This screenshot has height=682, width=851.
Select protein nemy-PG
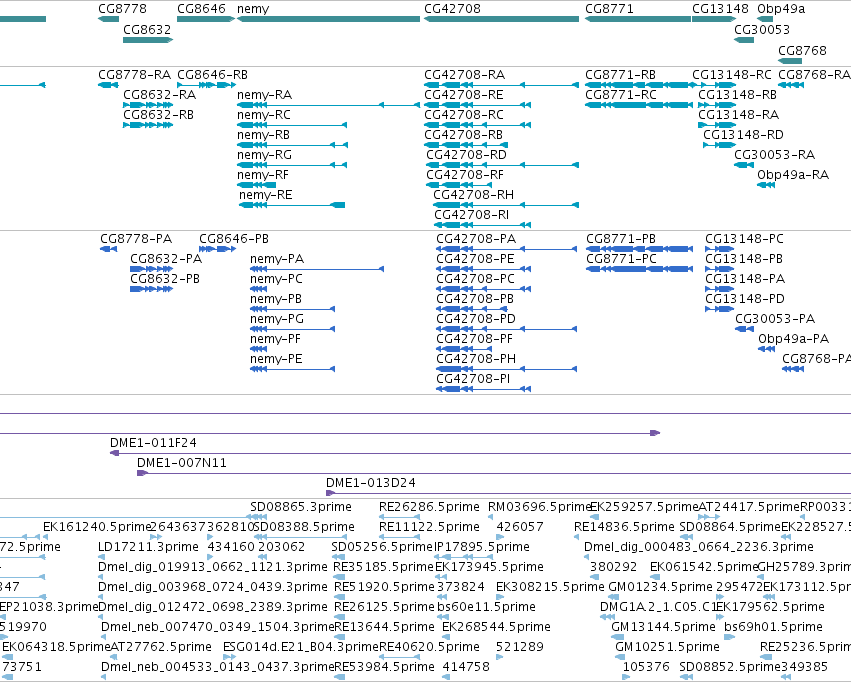(x=293, y=329)
